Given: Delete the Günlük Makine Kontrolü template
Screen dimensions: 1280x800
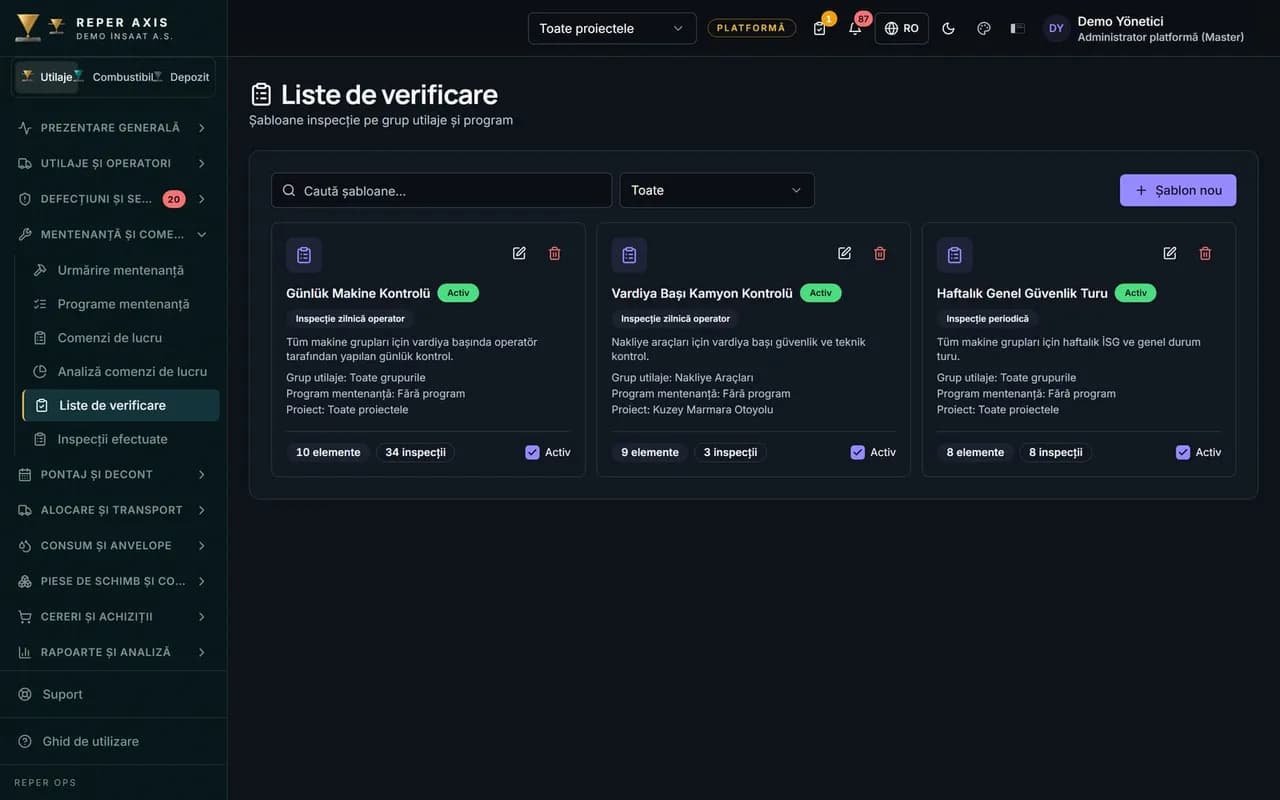Looking at the screenshot, I should (555, 253).
